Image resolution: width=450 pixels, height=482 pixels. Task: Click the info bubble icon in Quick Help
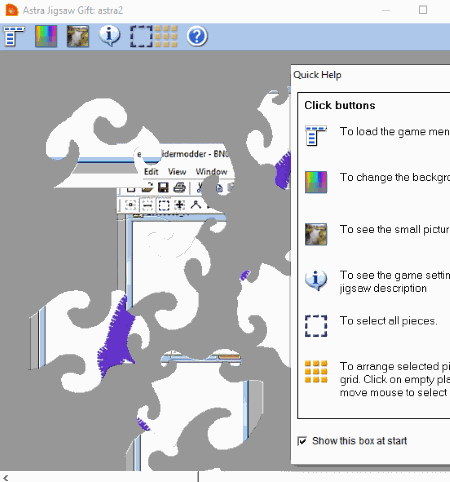(316, 280)
